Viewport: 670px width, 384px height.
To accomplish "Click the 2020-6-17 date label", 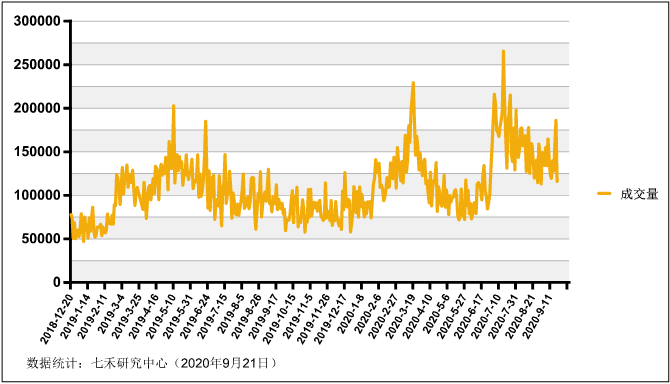I will pyautogui.click(x=469, y=316).
